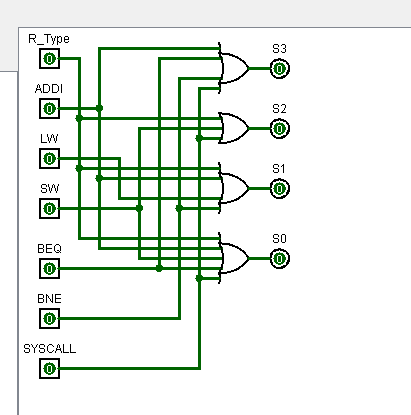Select the S2 output pin
411x415 pixels.
280,129
